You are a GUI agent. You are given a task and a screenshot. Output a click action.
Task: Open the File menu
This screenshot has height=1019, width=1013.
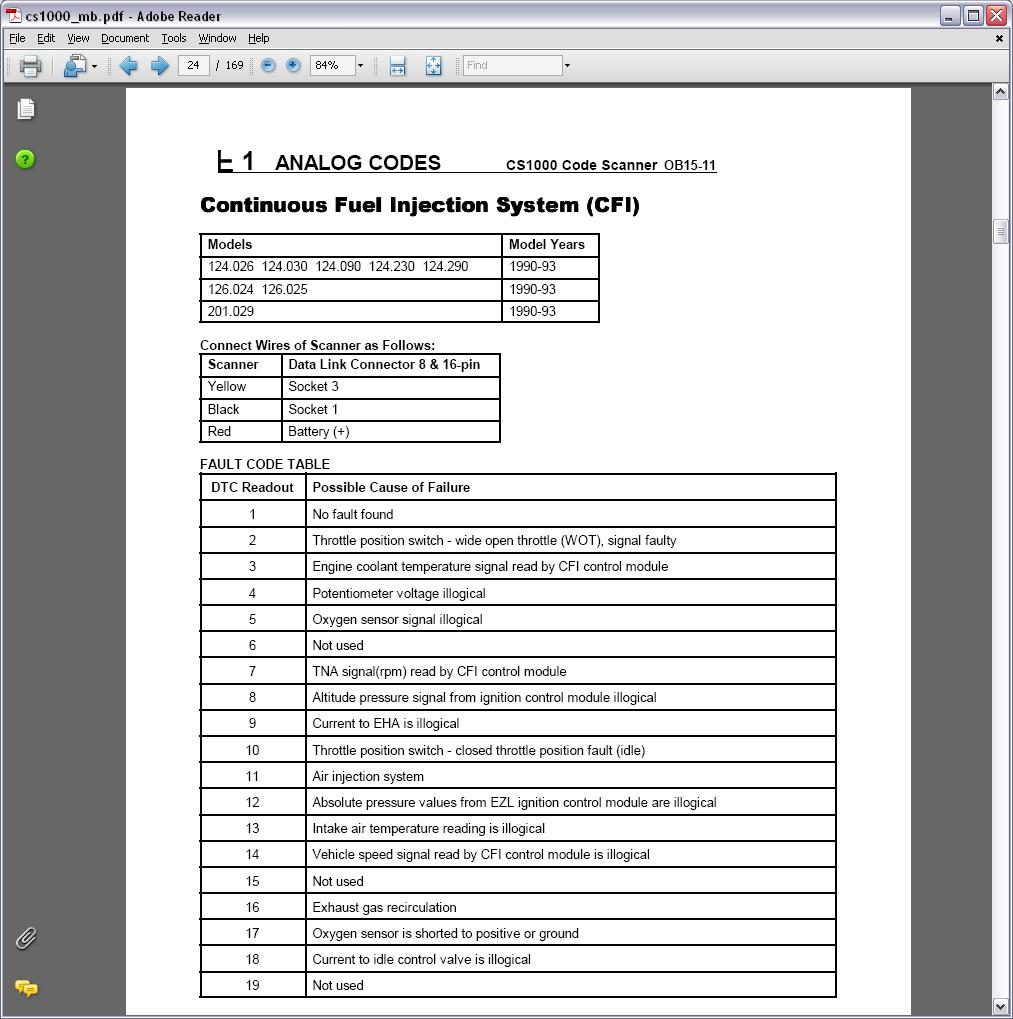point(17,38)
